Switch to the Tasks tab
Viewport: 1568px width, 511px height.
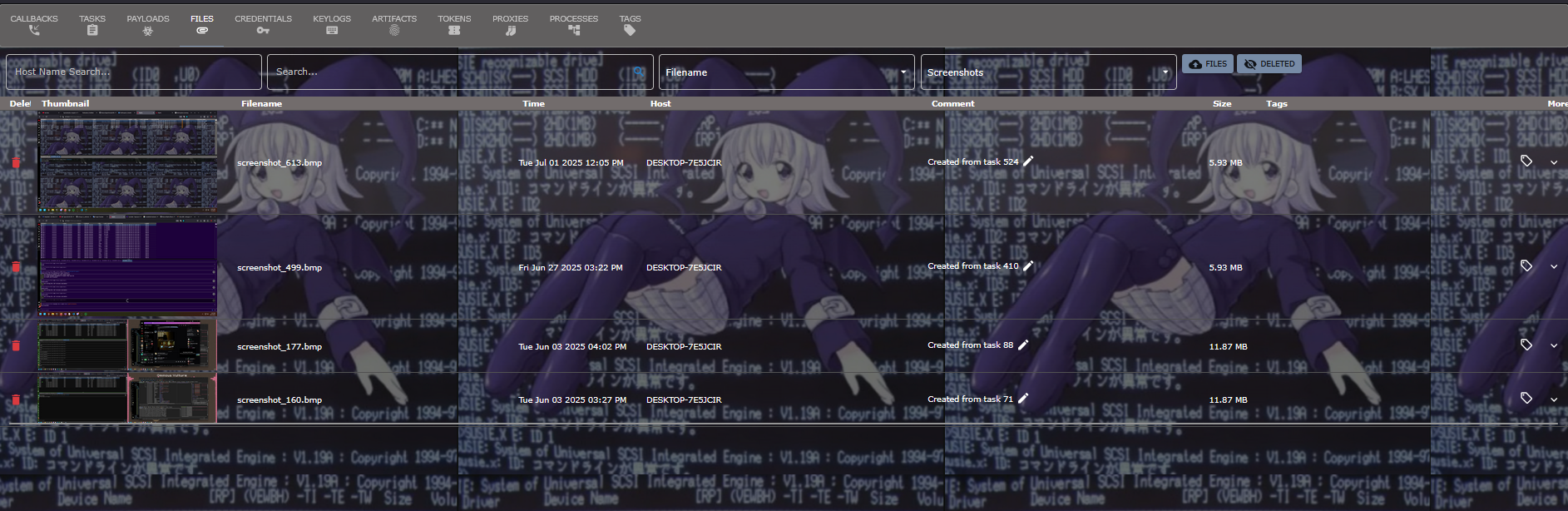92,24
